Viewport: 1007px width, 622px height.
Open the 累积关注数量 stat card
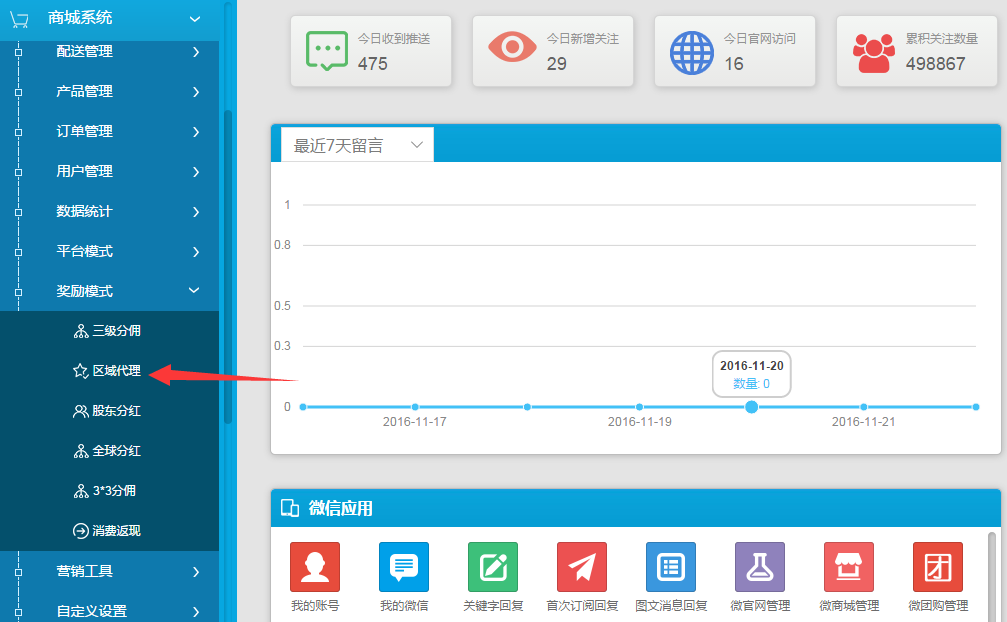pos(917,52)
